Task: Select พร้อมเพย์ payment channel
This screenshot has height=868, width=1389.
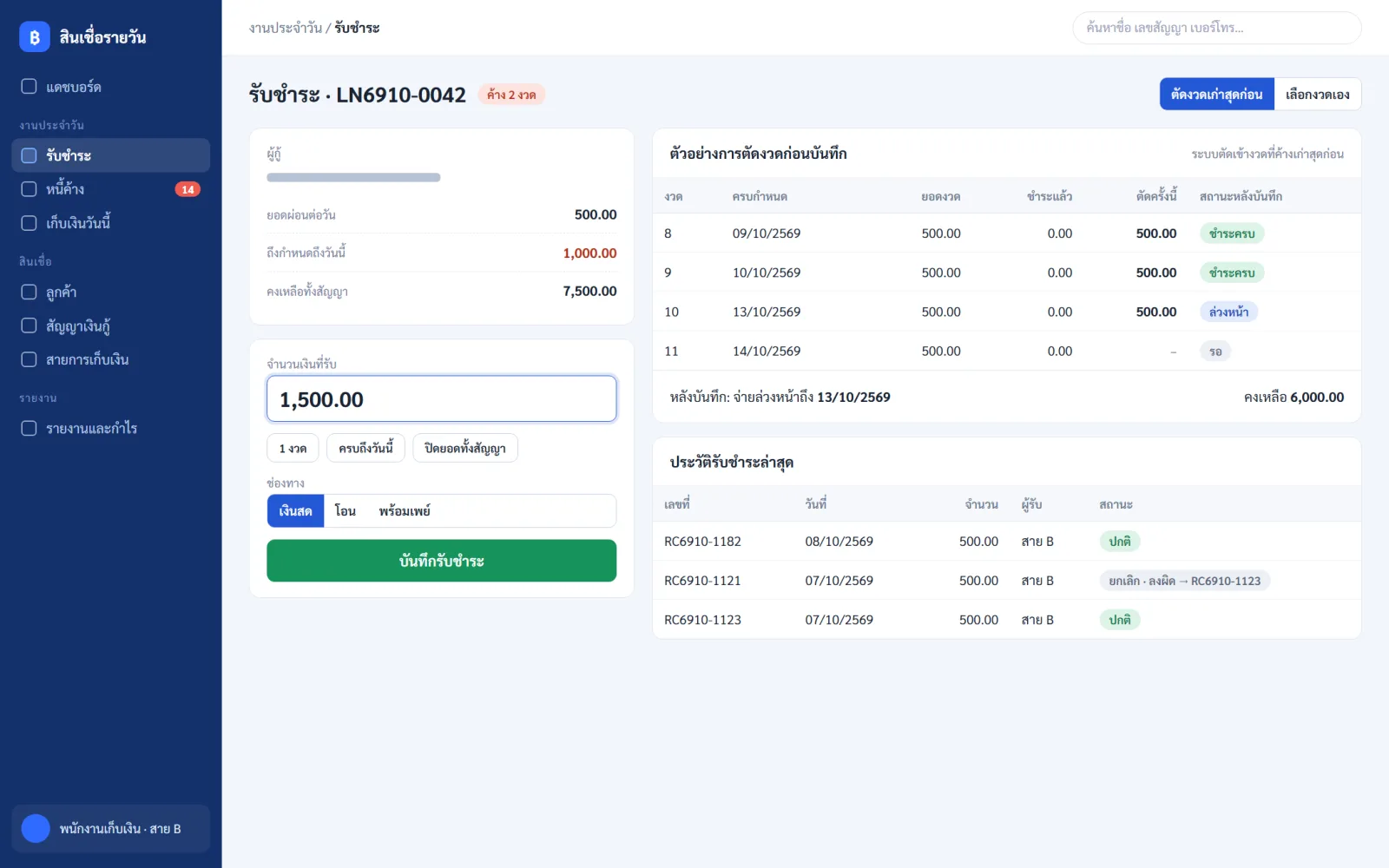Action: pos(405,511)
